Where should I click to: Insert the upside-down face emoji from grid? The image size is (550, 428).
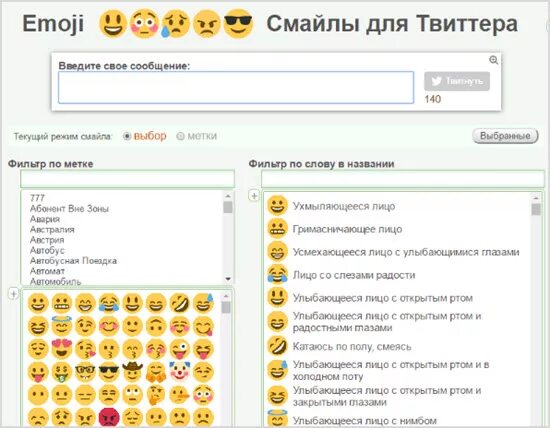(x=156, y=326)
